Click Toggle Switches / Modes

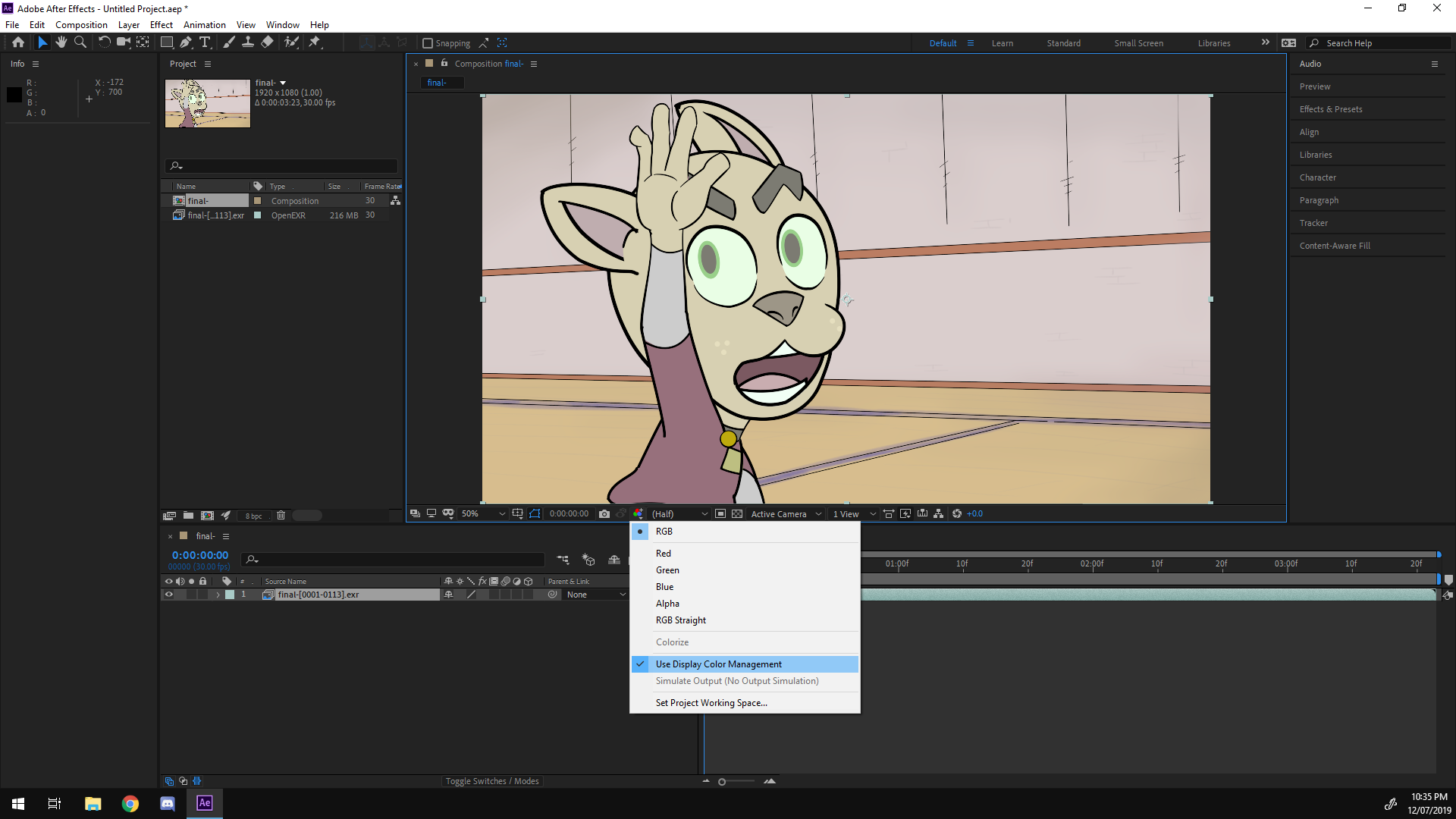click(x=492, y=781)
